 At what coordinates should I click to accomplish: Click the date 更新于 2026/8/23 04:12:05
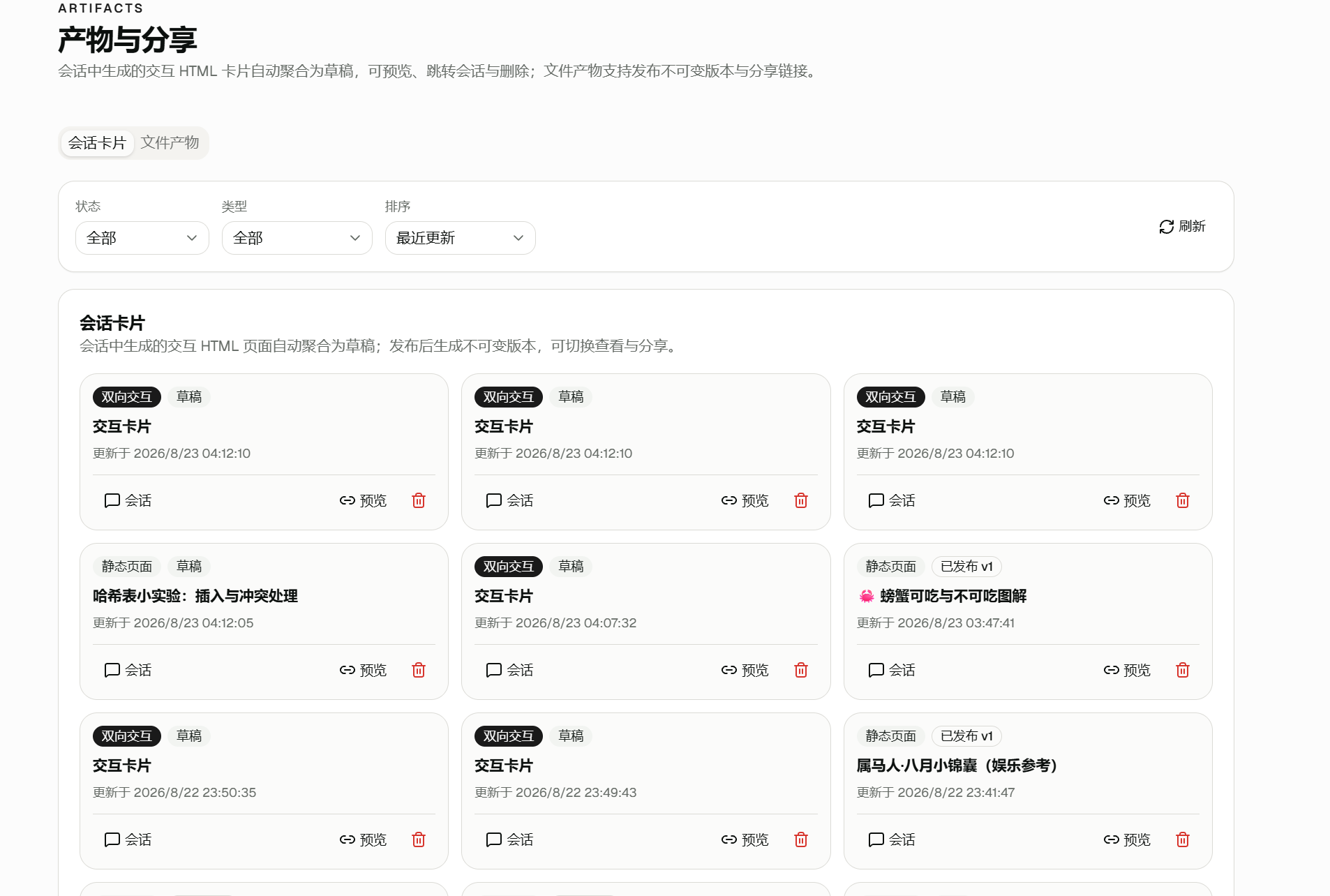click(173, 623)
